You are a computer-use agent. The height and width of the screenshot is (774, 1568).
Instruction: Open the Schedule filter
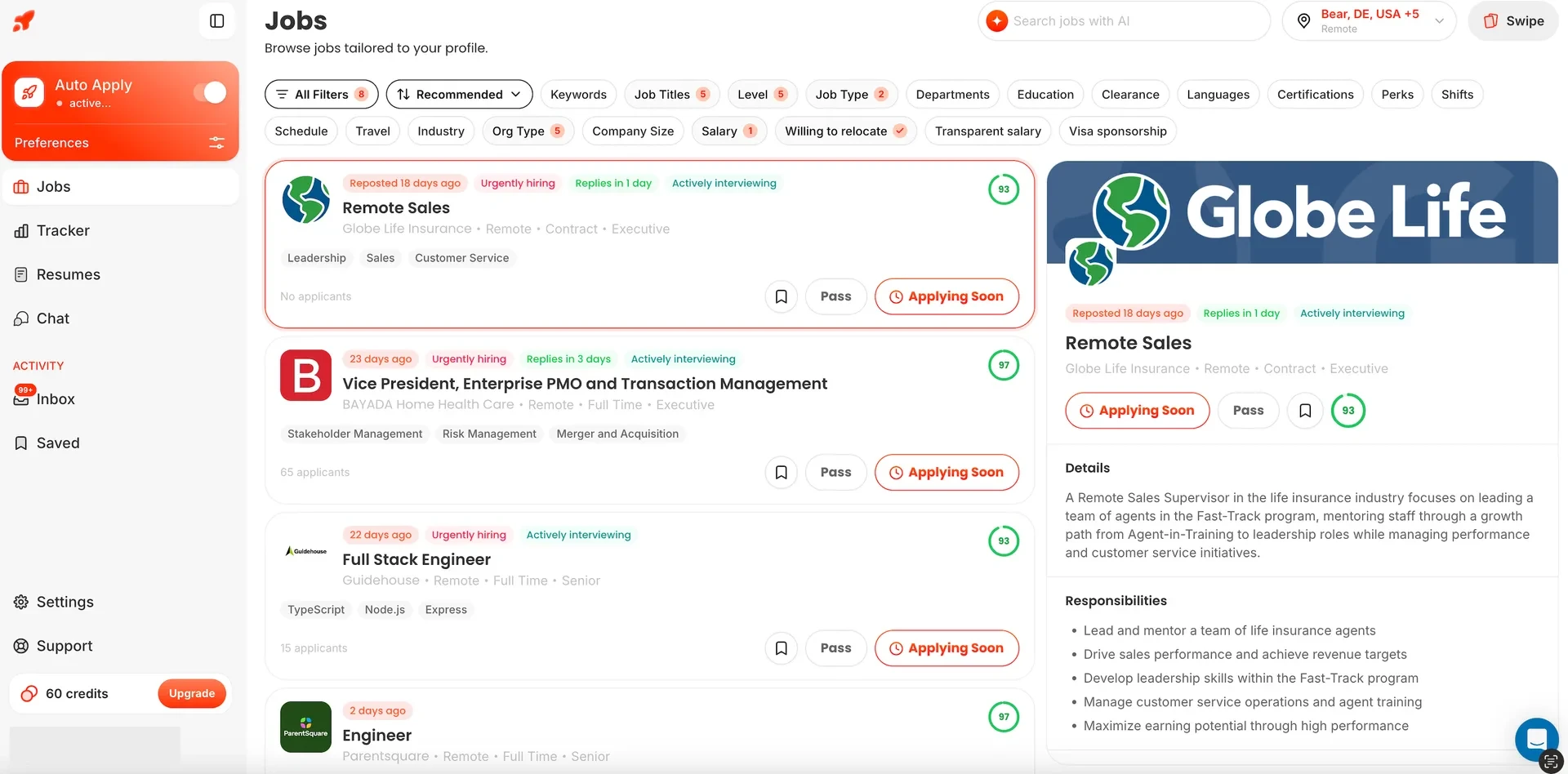point(301,131)
